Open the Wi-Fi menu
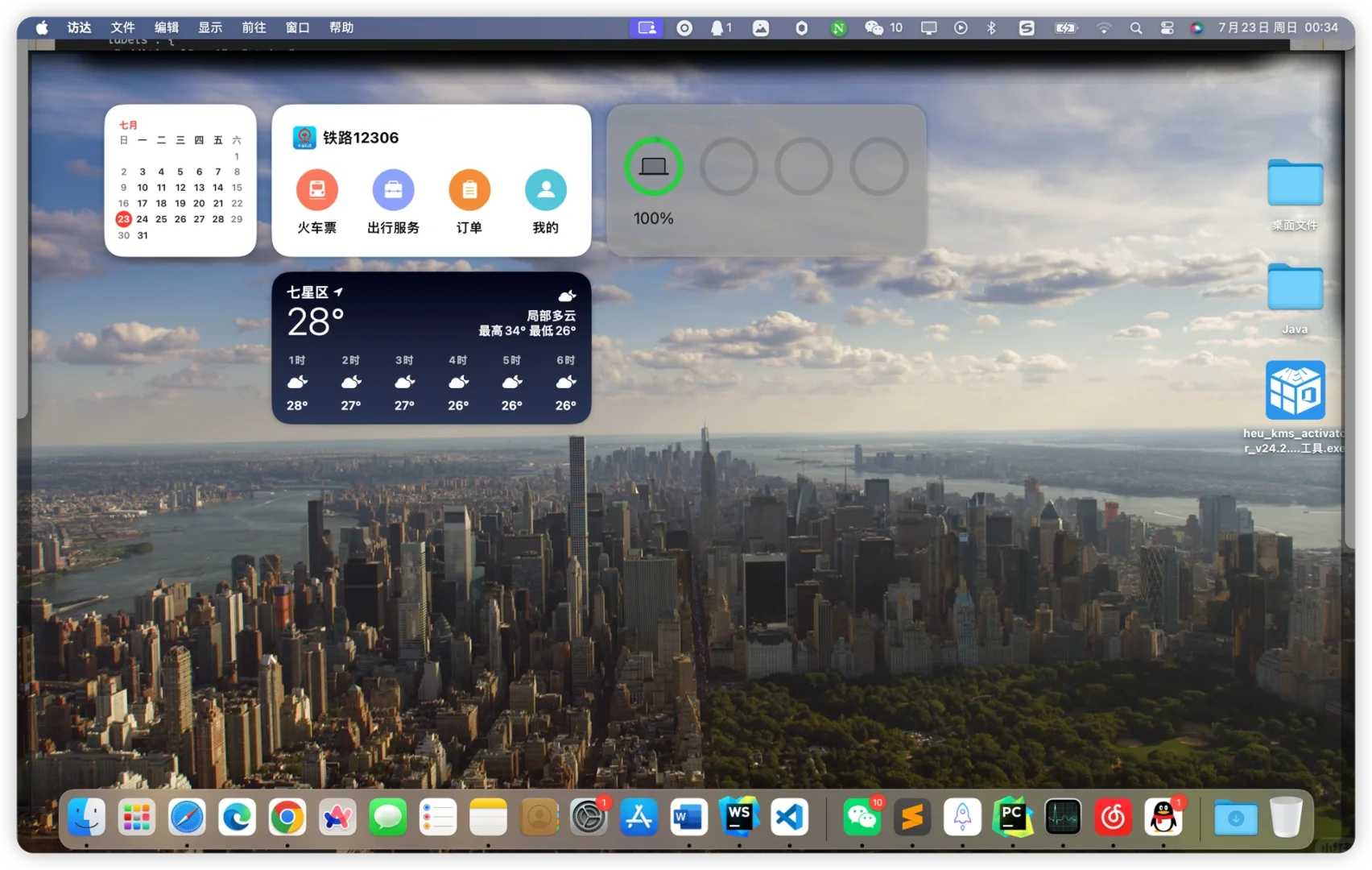 (x=1104, y=27)
